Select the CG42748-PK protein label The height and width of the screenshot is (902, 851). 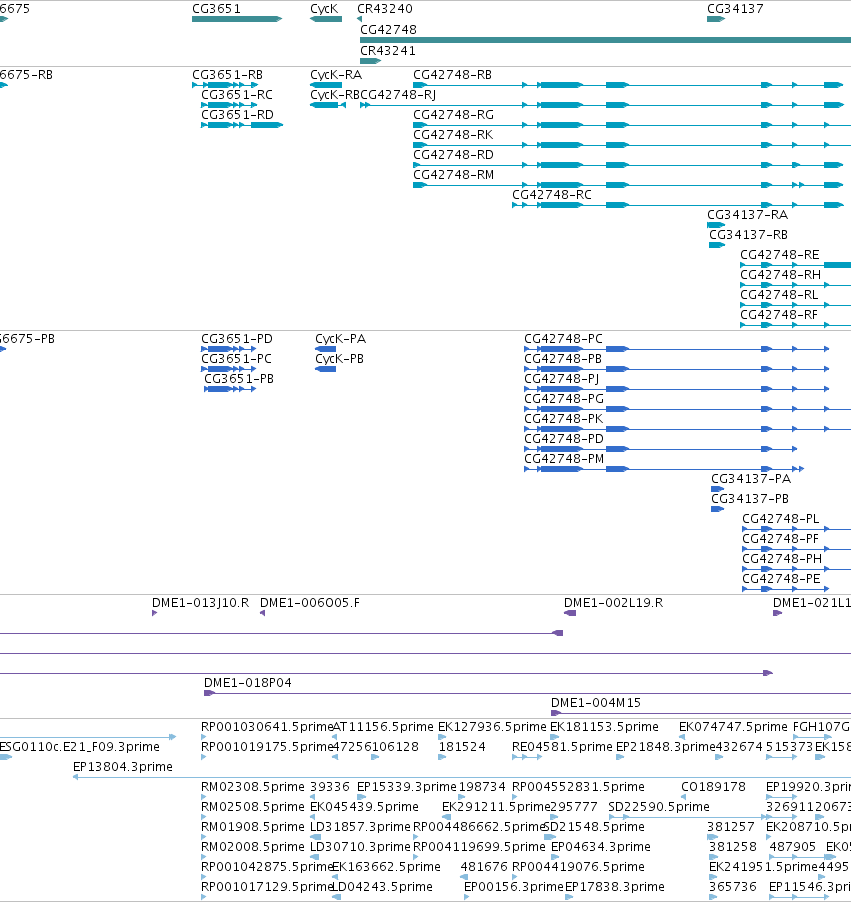pyautogui.click(x=563, y=419)
